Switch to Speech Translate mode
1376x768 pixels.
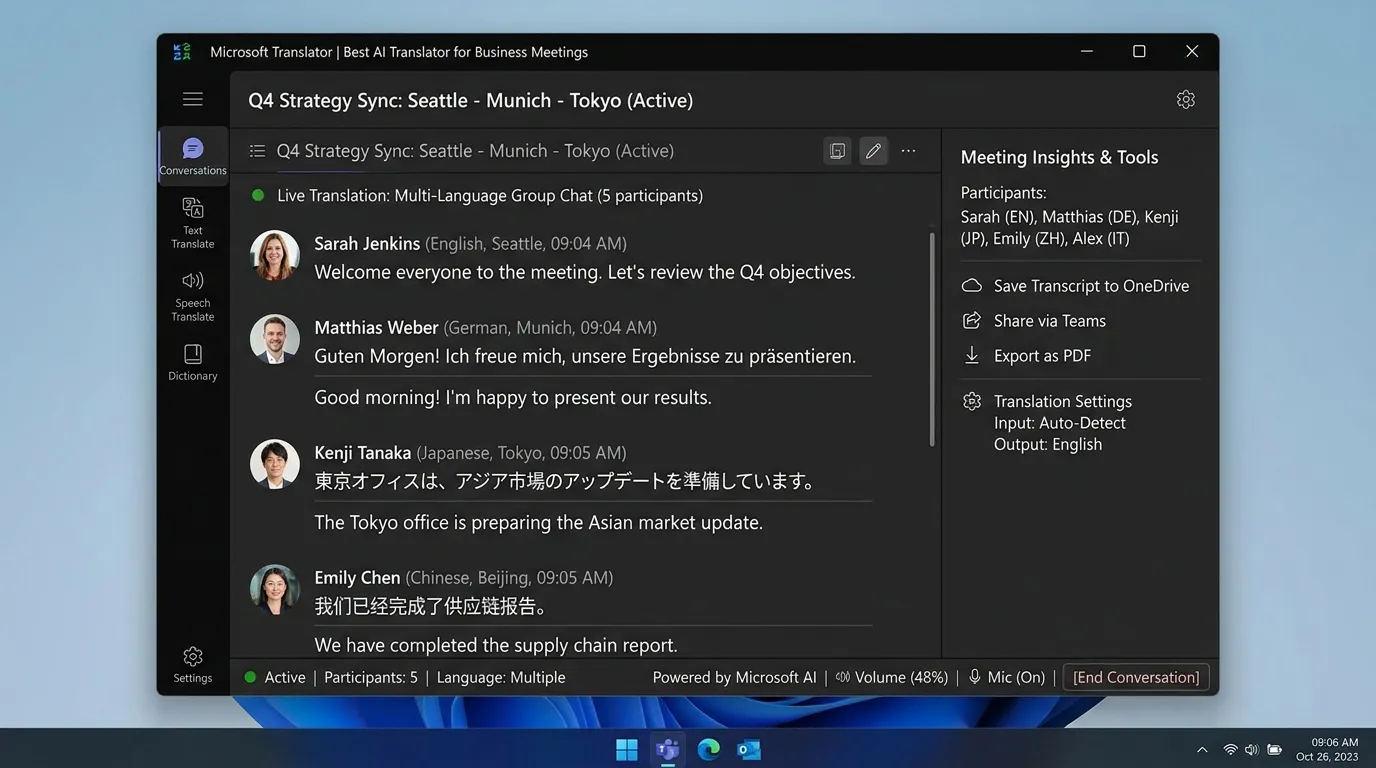click(193, 296)
